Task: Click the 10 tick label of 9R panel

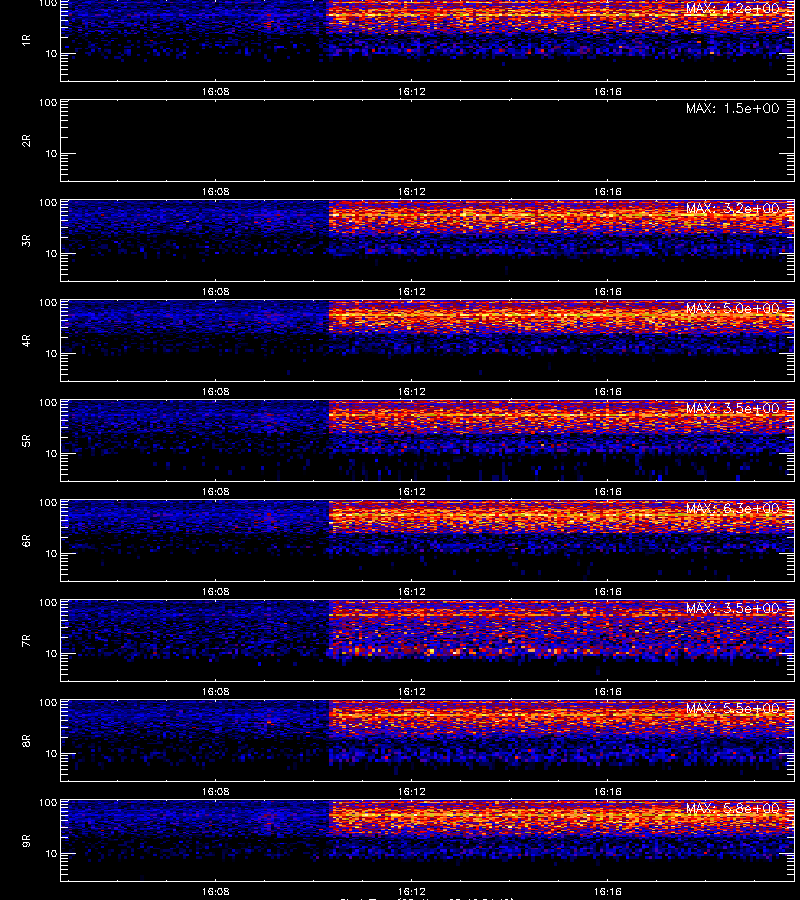Action: [51, 854]
